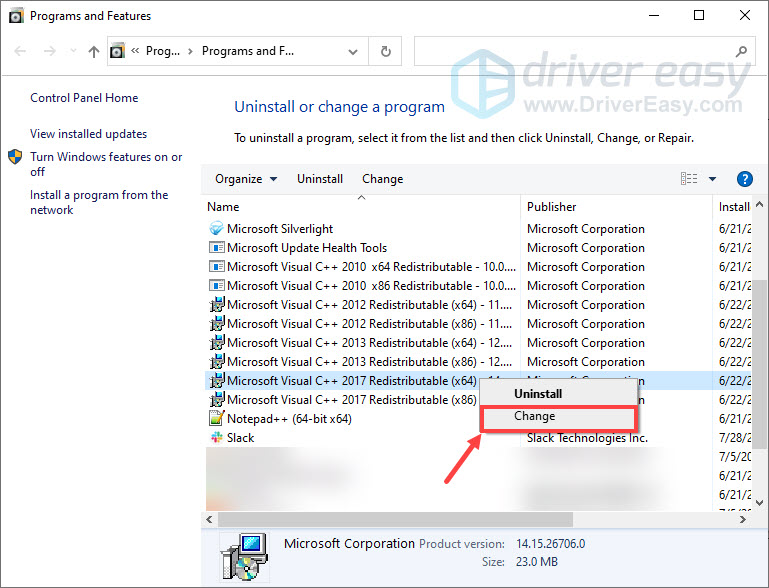Image resolution: width=769 pixels, height=588 pixels.
Task: Focus the Search Programs and Features box
Action: click(x=585, y=51)
